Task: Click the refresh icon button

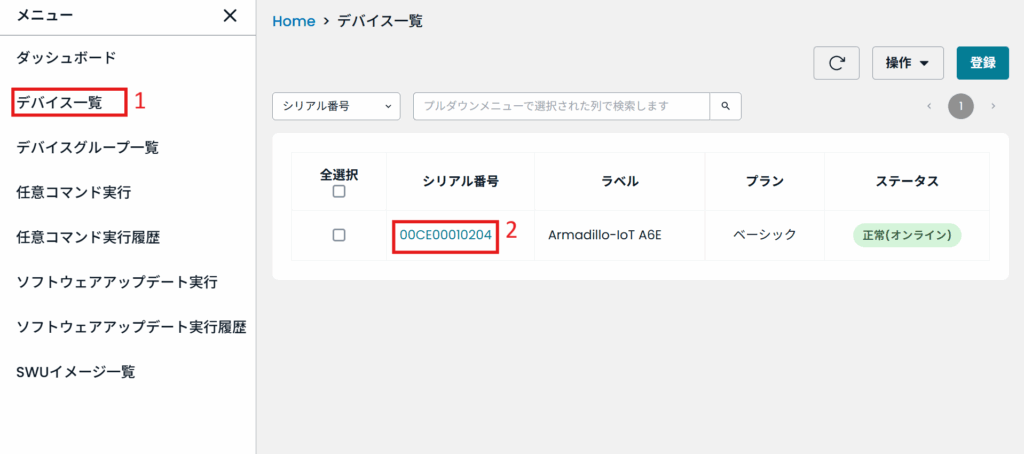Action: tap(837, 63)
